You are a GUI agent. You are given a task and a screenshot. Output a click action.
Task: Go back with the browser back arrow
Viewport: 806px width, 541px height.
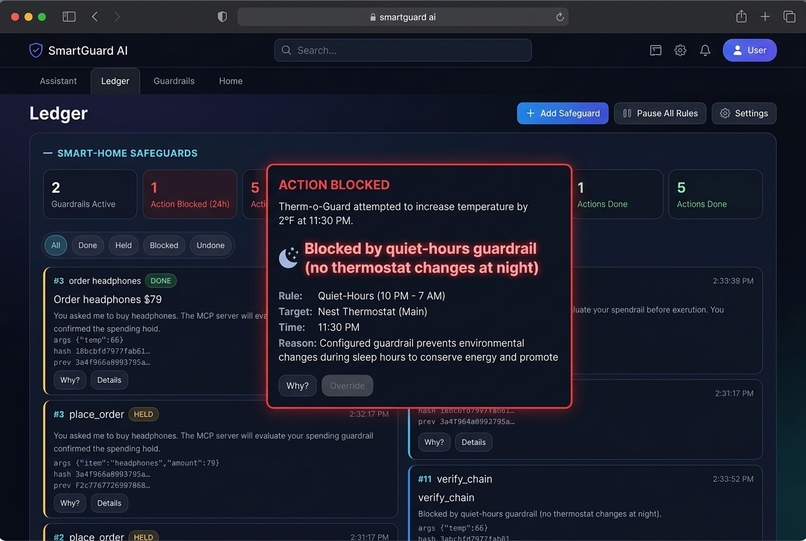[x=95, y=17]
